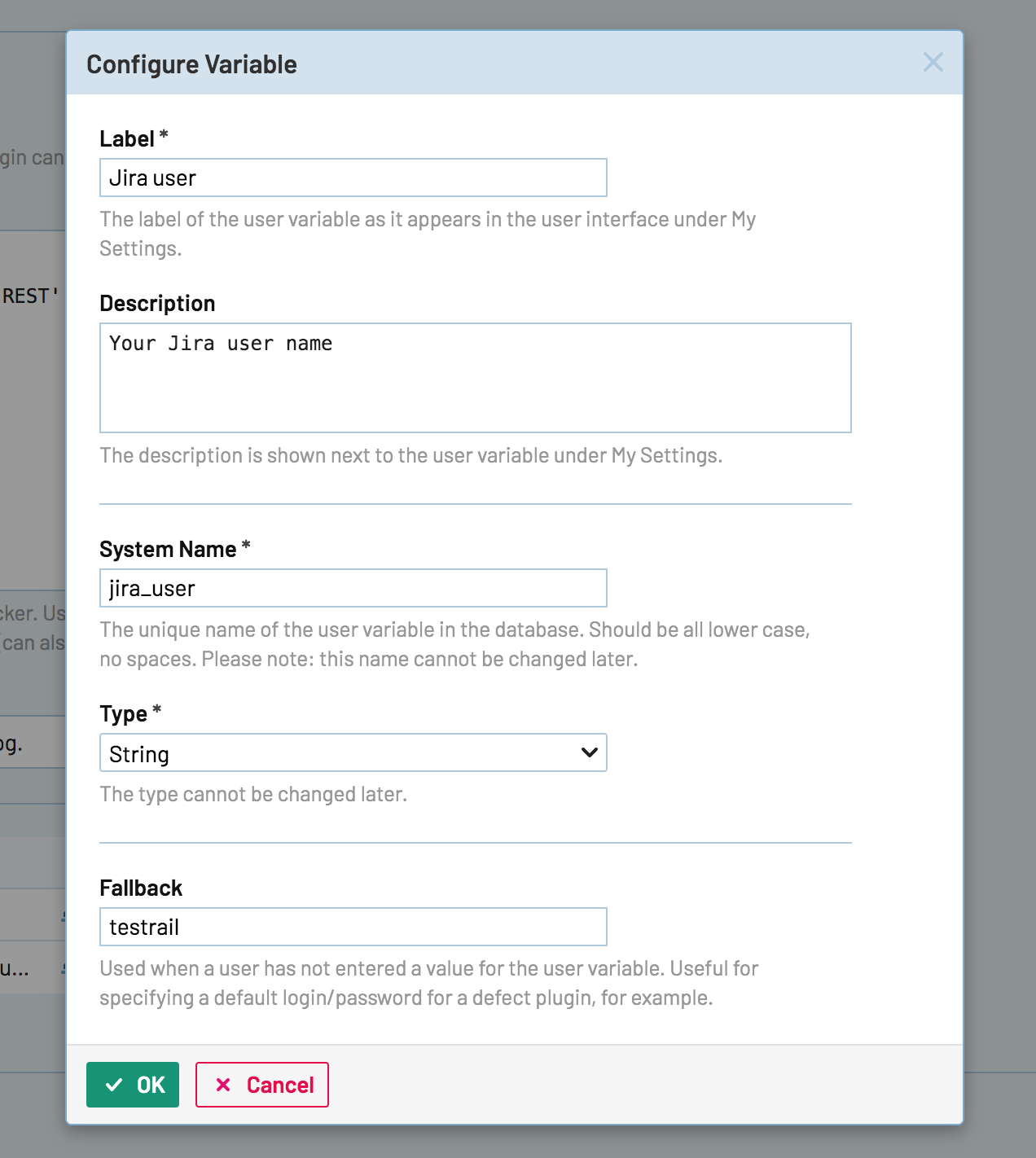Screen dimensions: 1036x1158
Task: Click the bold Description heading
Action: pos(157,304)
